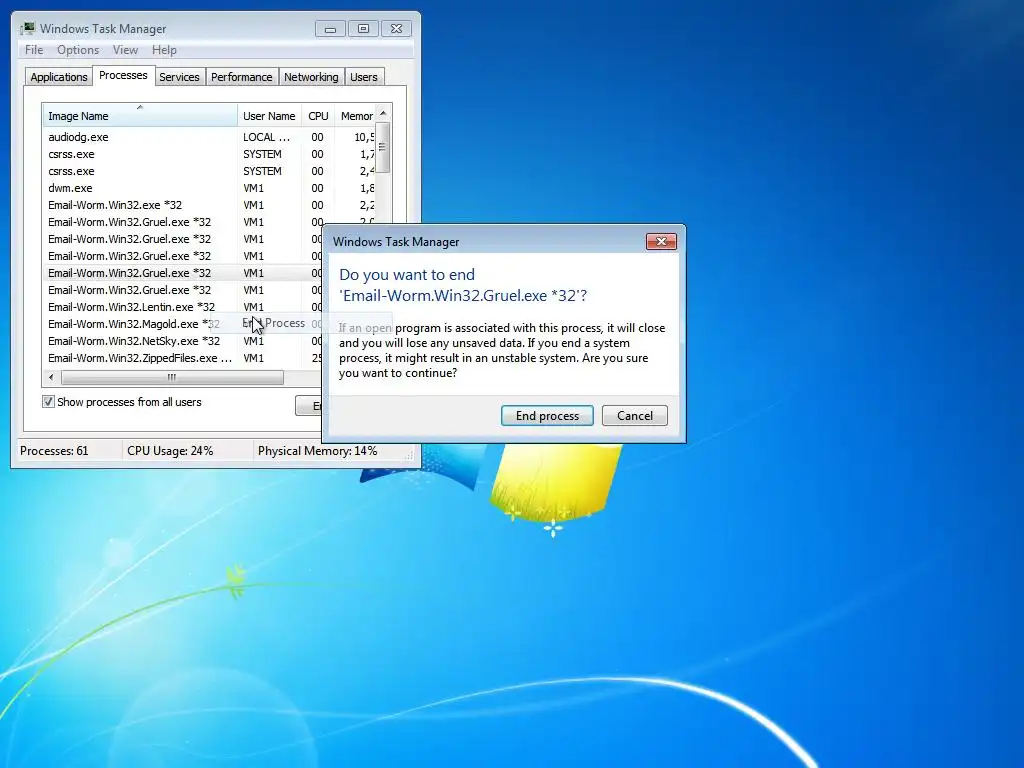Select Email-Worm.Win32.NetSky.exe *32 process
Screen dimensions: 1024x768
[x=183, y=341]
